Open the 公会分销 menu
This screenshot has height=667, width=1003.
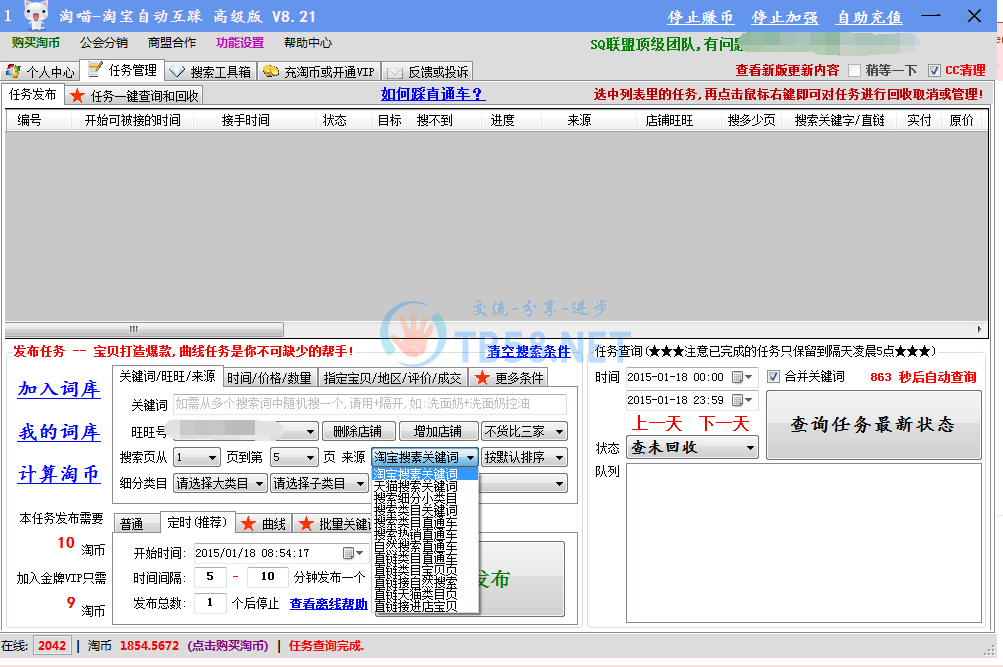tap(104, 43)
